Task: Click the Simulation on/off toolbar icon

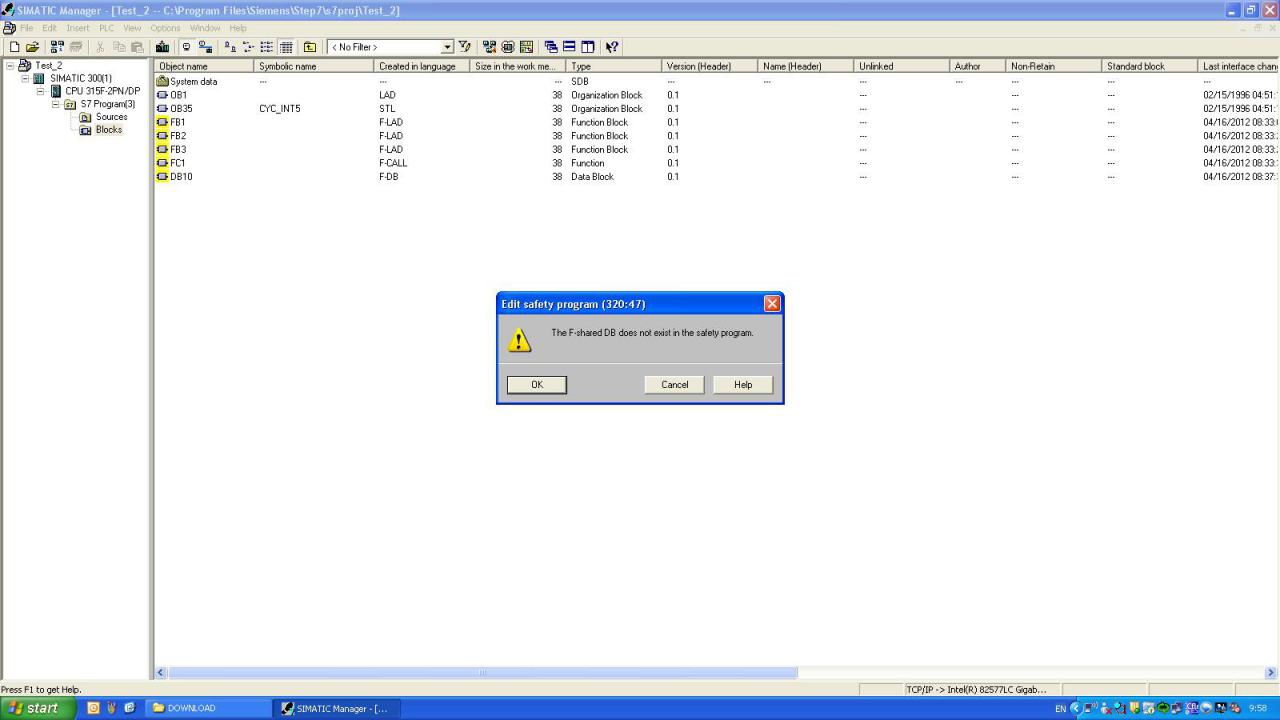Action: pos(508,47)
